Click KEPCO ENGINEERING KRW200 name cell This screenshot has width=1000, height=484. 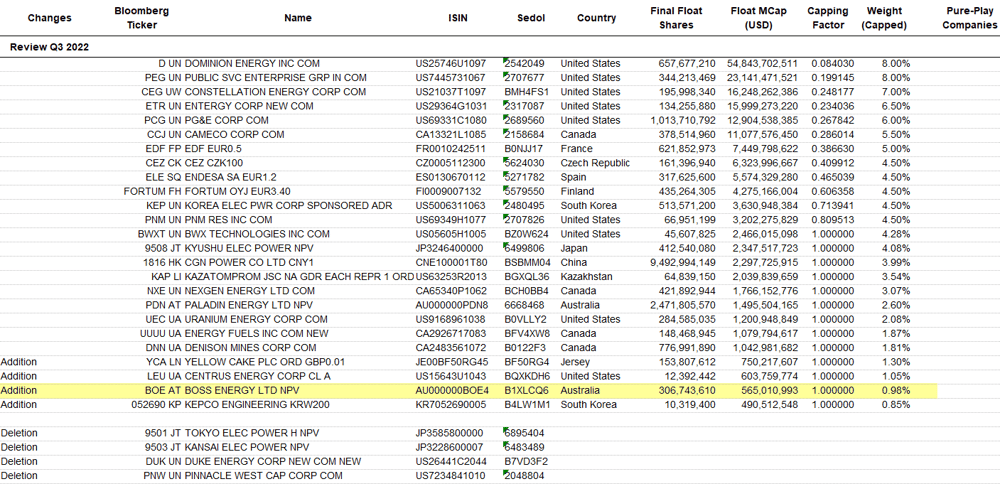(x=258, y=404)
